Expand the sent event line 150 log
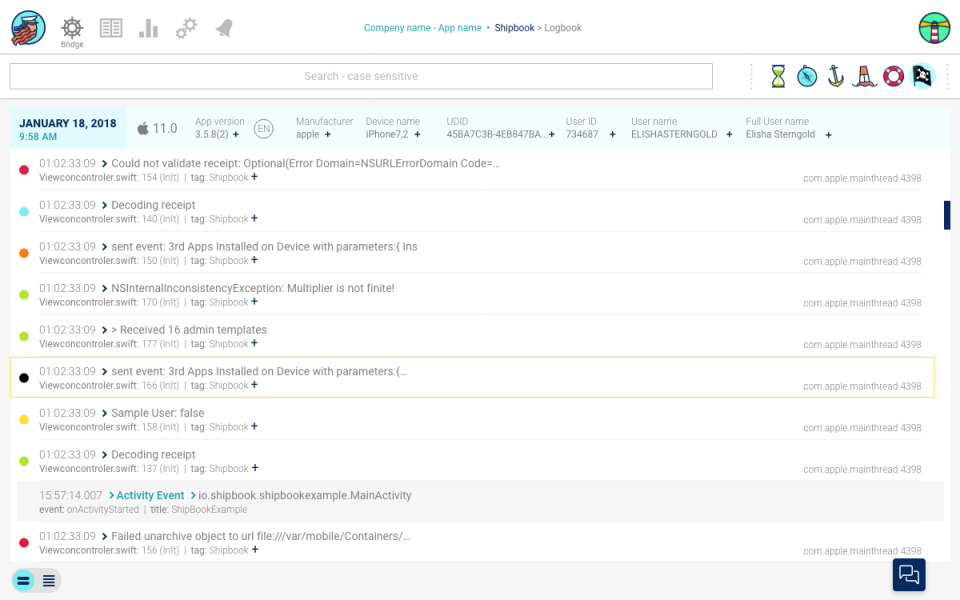The image size is (960, 600). (x=104, y=247)
